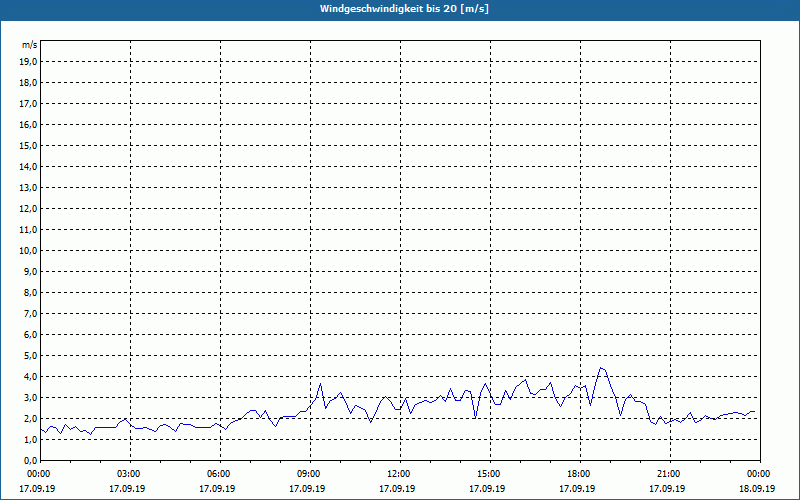Click the "21:00" time axis label
Image resolution: width=800 pixels, height=500 pixels.
669,474
